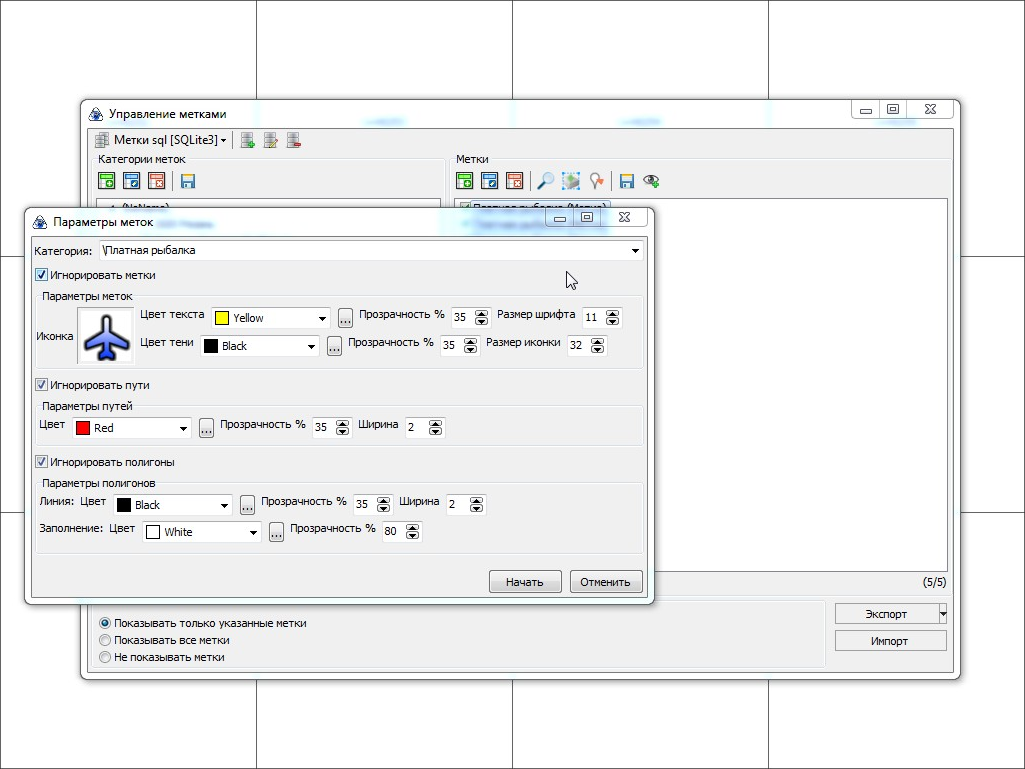Viewport: 1025px width, 769px height.
Task: Click the remove database icon
Action: (294, 141)
